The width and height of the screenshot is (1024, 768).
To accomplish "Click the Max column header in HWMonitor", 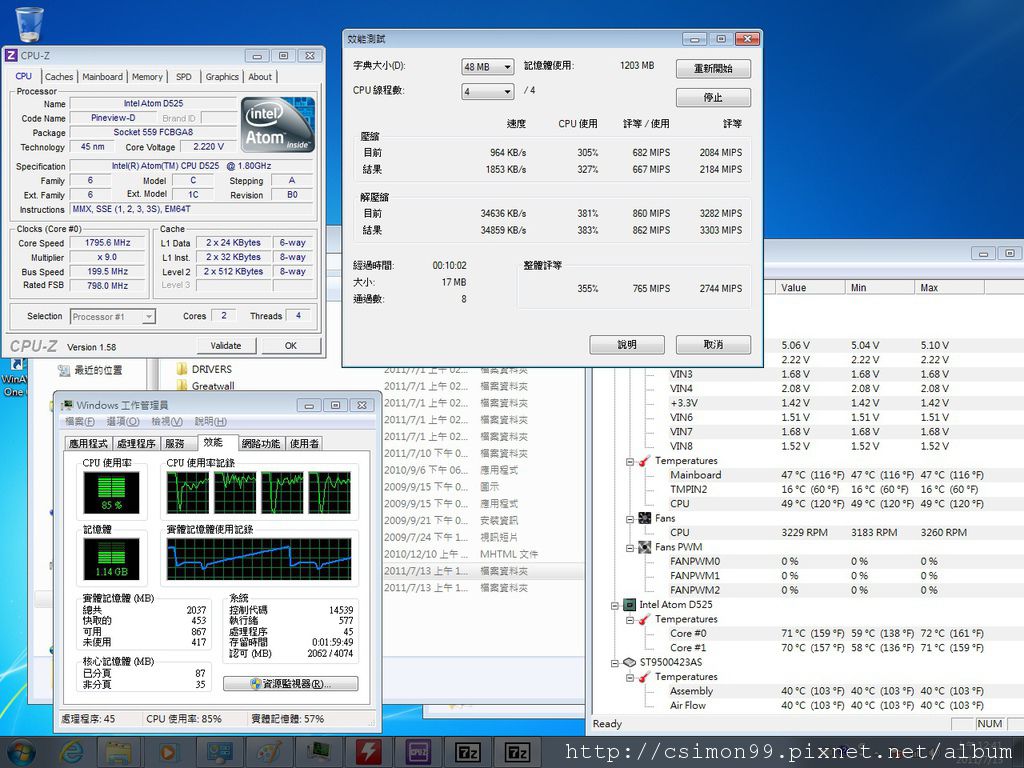I will pos(950,287).
